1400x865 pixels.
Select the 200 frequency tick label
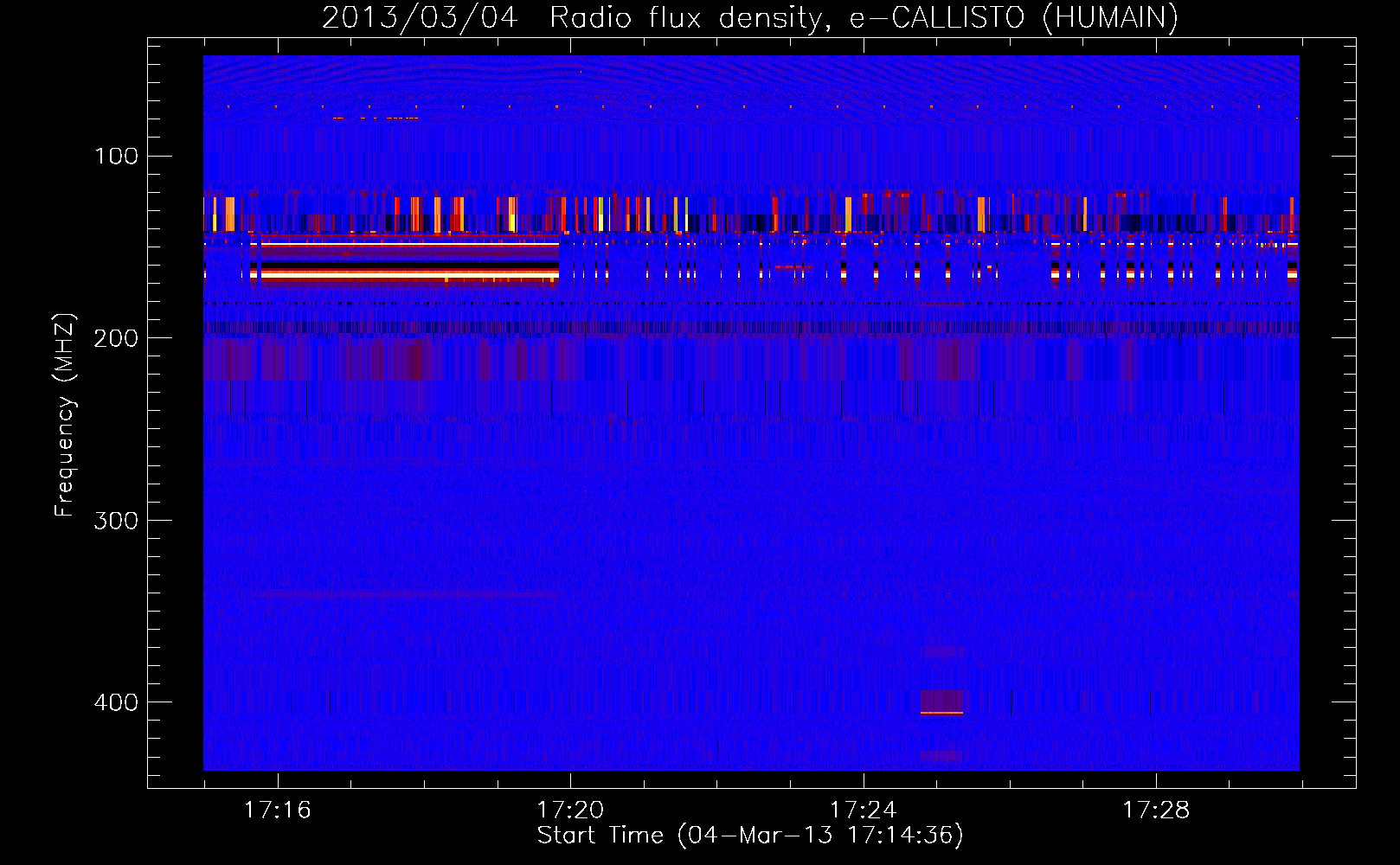point(116,338)
